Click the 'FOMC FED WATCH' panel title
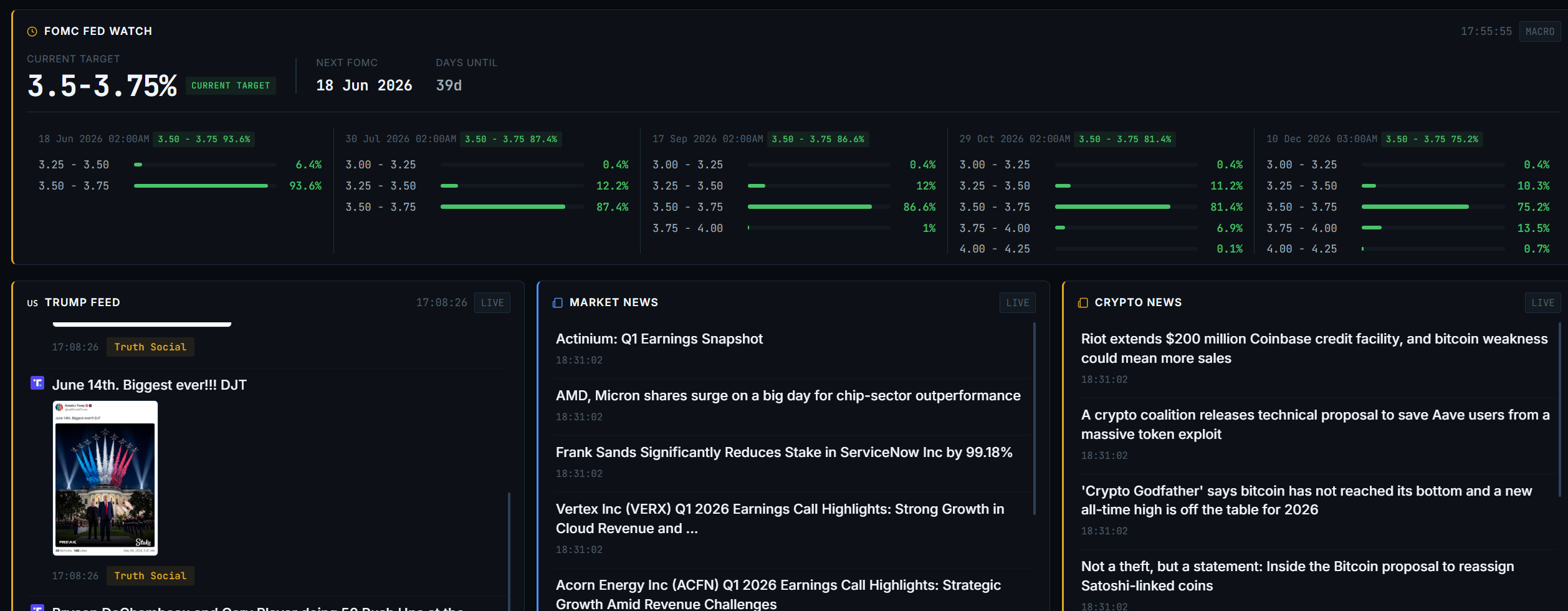This screenshot has height=611, width=1568. (x=98, y=31)
